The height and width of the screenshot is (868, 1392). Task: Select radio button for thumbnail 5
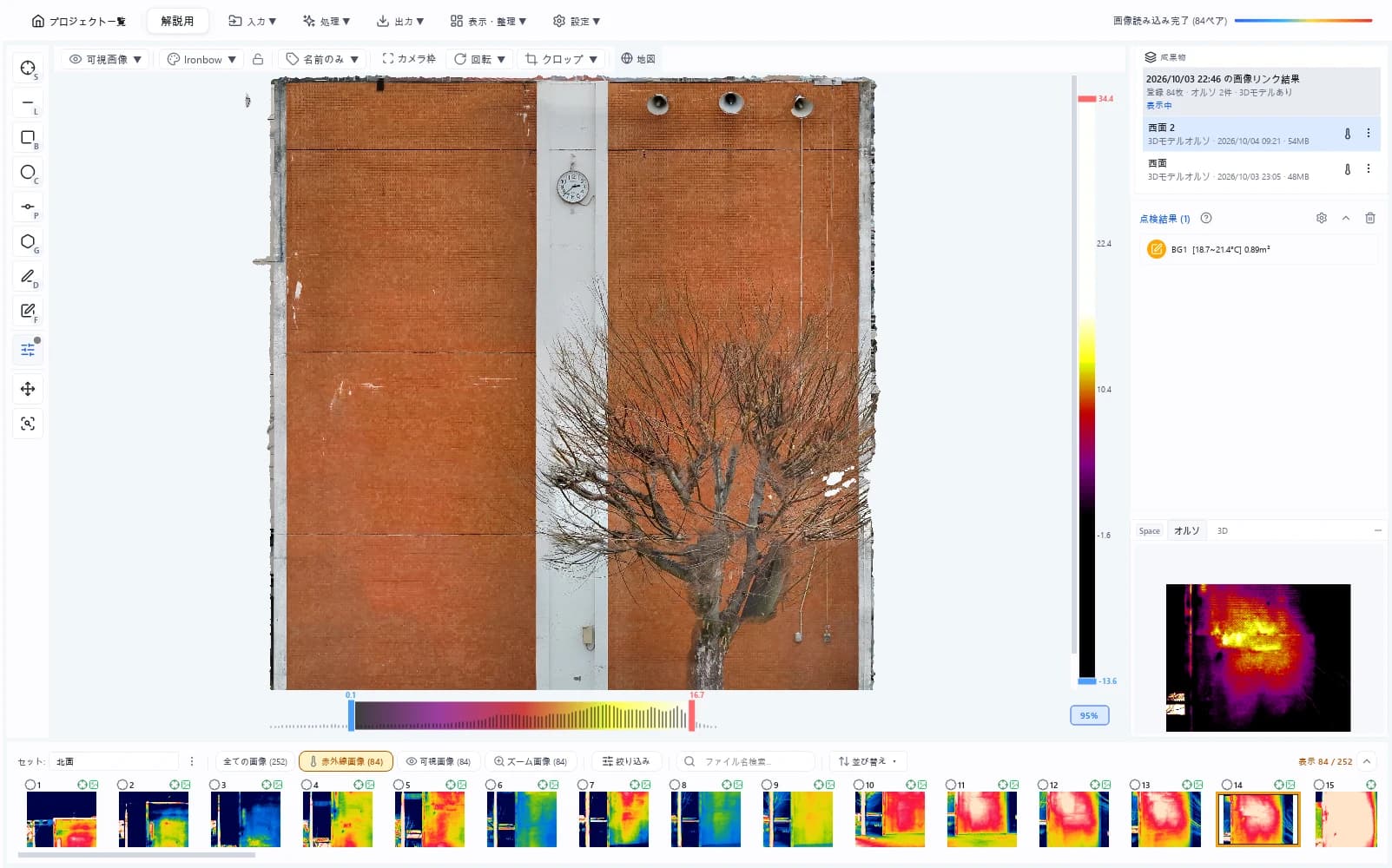399,785
